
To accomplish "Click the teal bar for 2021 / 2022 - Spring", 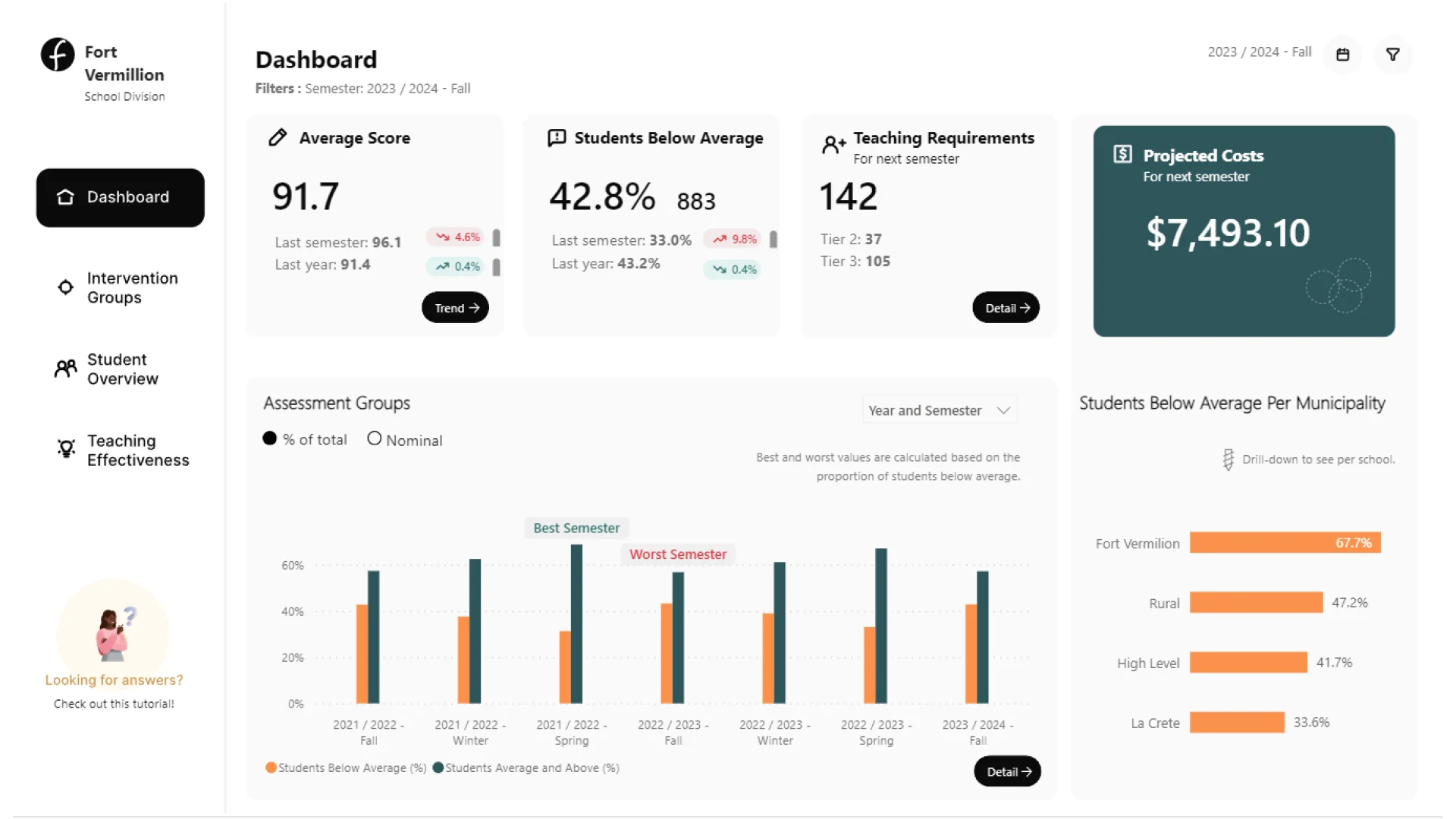I will pyautogui.click(x=576, y=624).
